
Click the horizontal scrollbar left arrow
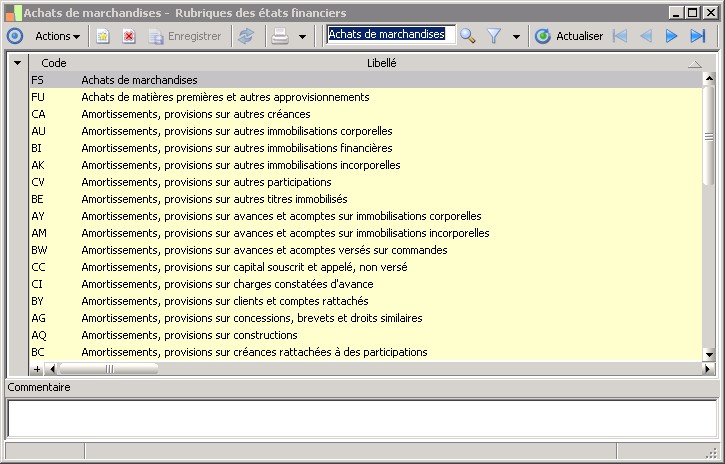52,369
